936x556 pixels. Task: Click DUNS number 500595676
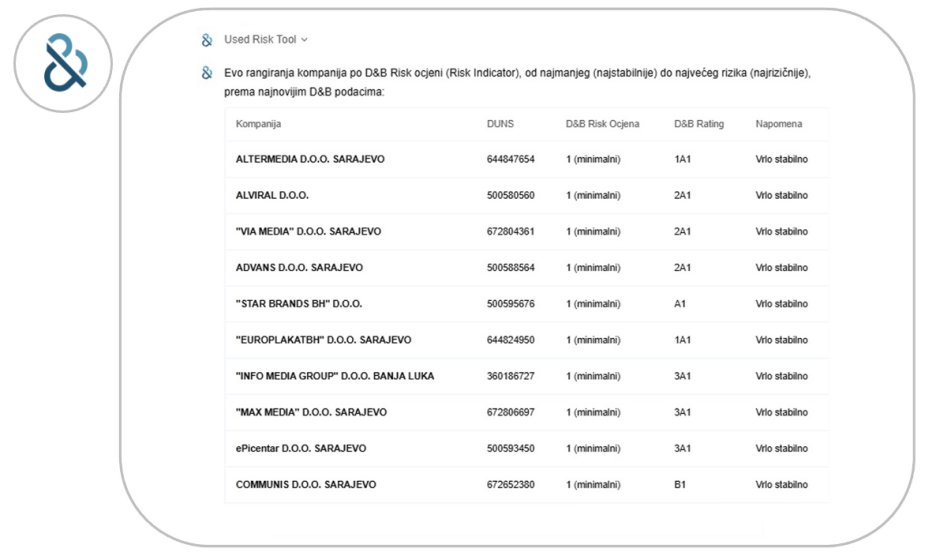(510, 304)
